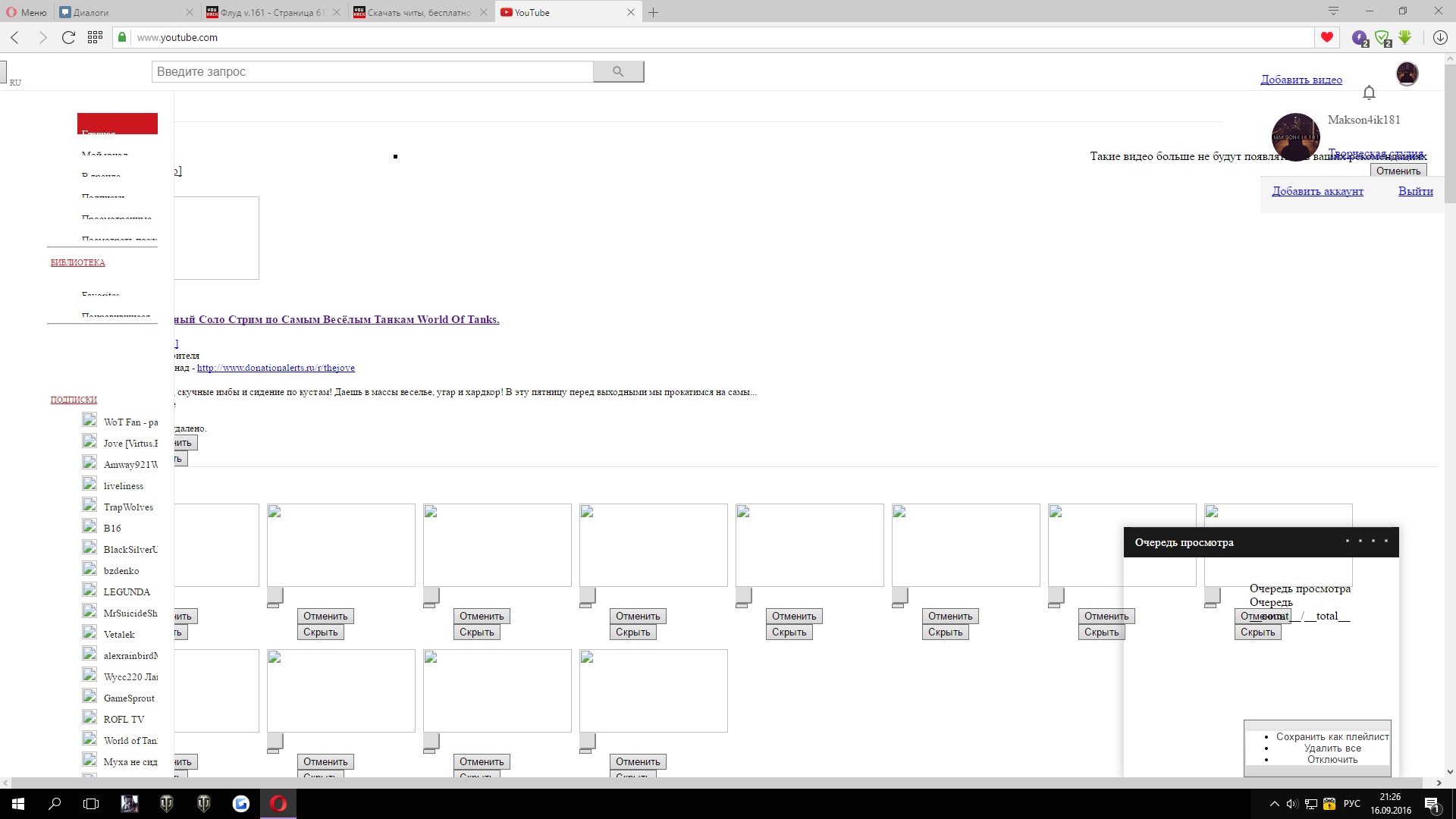
Task: Open the notifications bell icon
Action: click(1369, 93)
